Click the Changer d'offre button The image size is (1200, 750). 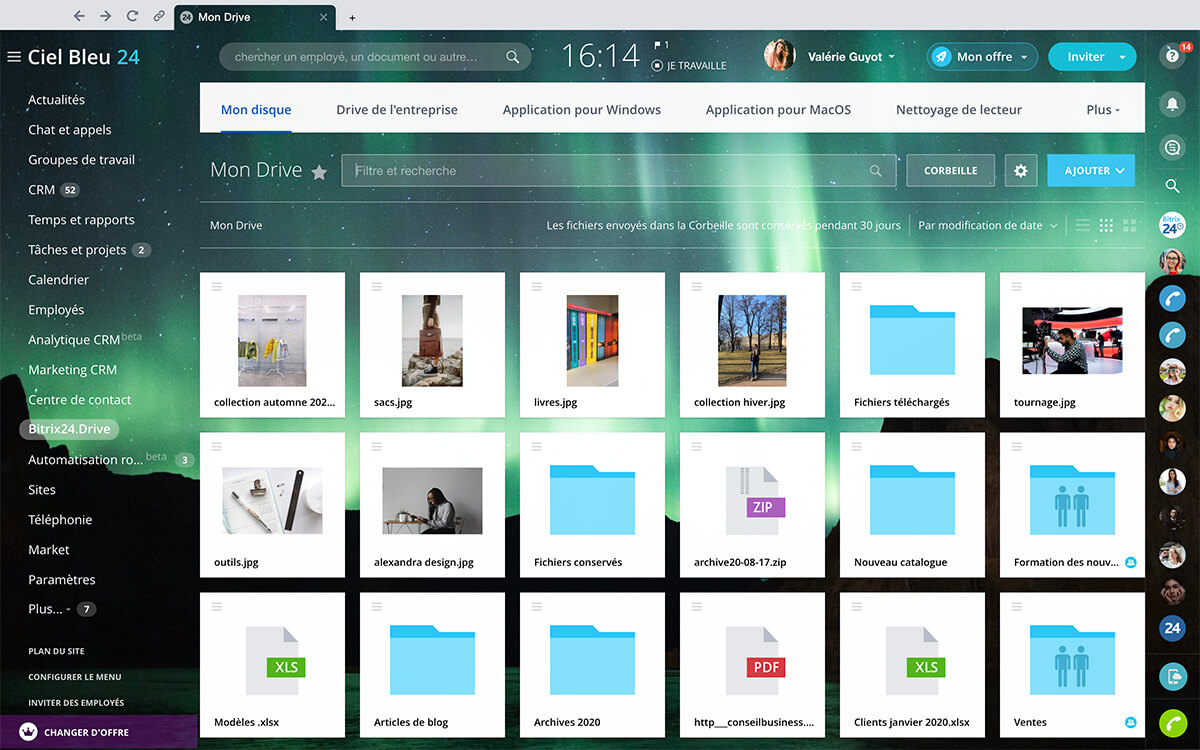[x=86, y=732]
